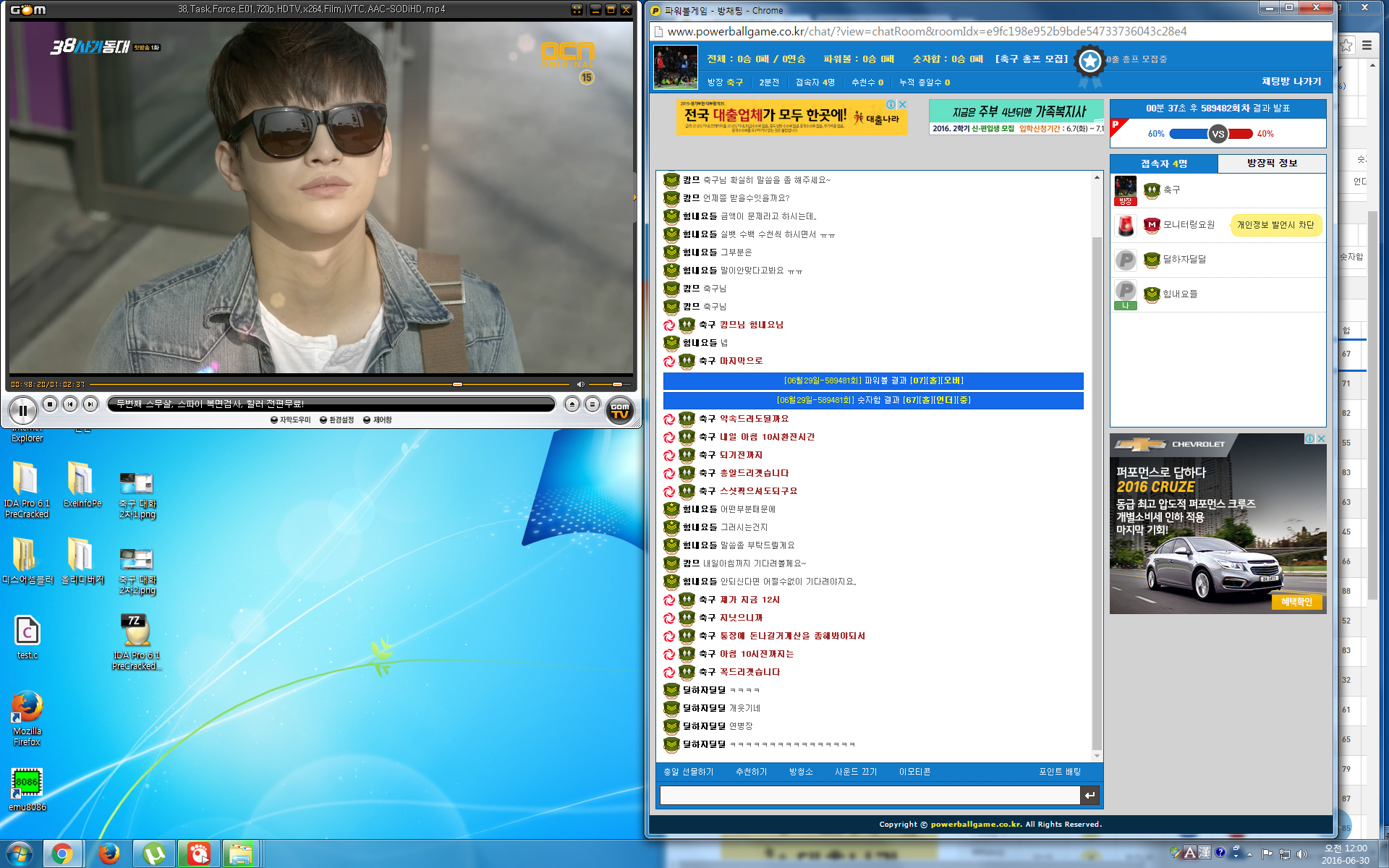Click 혜택확인 button on Chevrolet ad
1389x868 pixels.
pos(1296,602)
